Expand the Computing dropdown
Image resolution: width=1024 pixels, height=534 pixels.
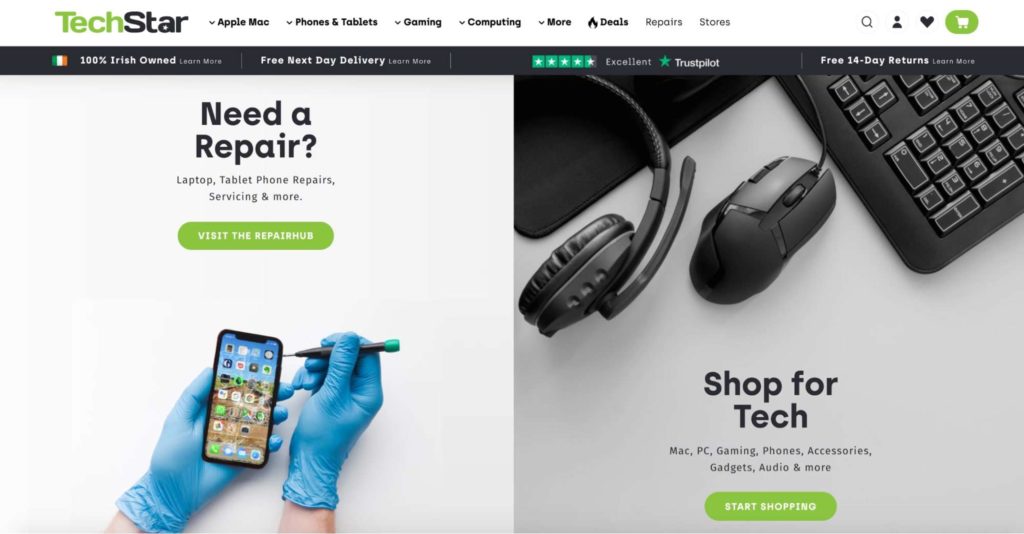(x=490, y=22)
